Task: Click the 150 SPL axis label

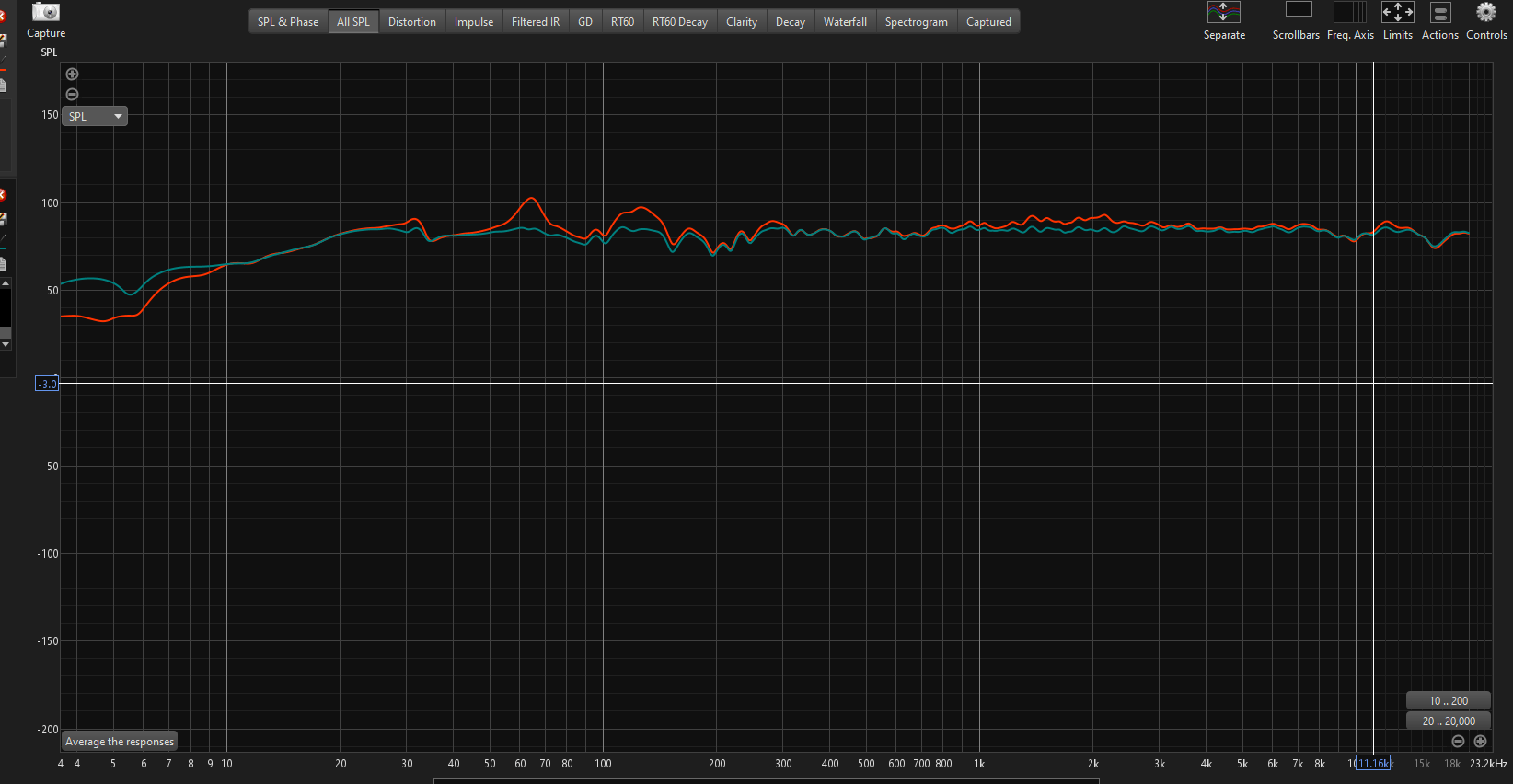Action: (50, 115)
